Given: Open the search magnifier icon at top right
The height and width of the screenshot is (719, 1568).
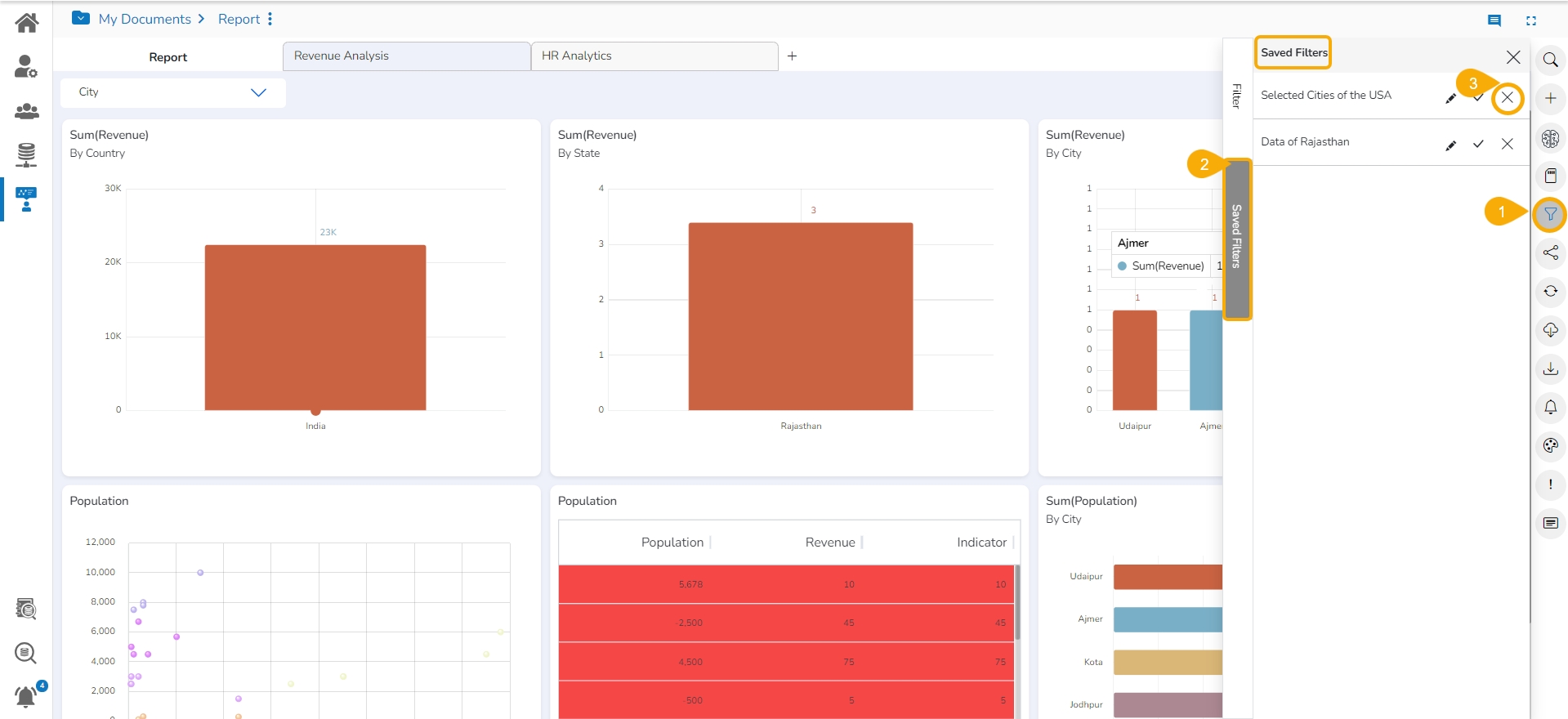Looking at the screenshot, I should pos(1550,60).
